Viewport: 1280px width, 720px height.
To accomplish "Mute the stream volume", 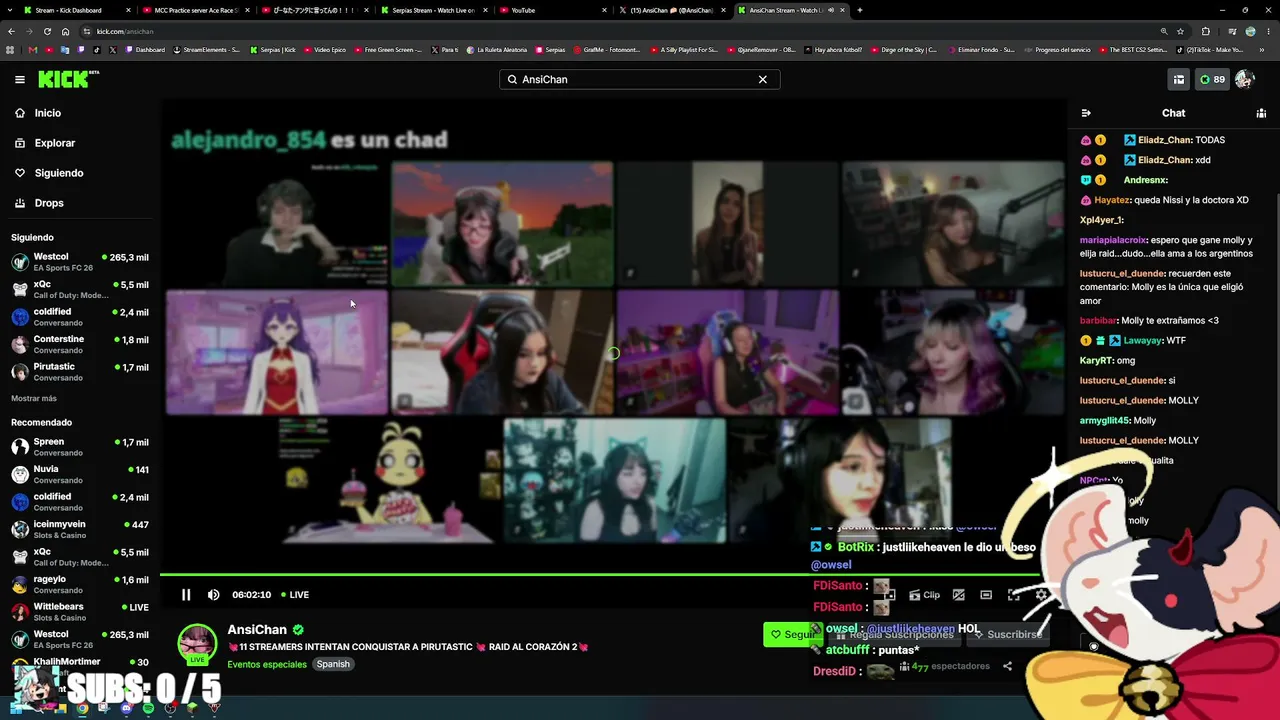I will click(x=213, y=594).
